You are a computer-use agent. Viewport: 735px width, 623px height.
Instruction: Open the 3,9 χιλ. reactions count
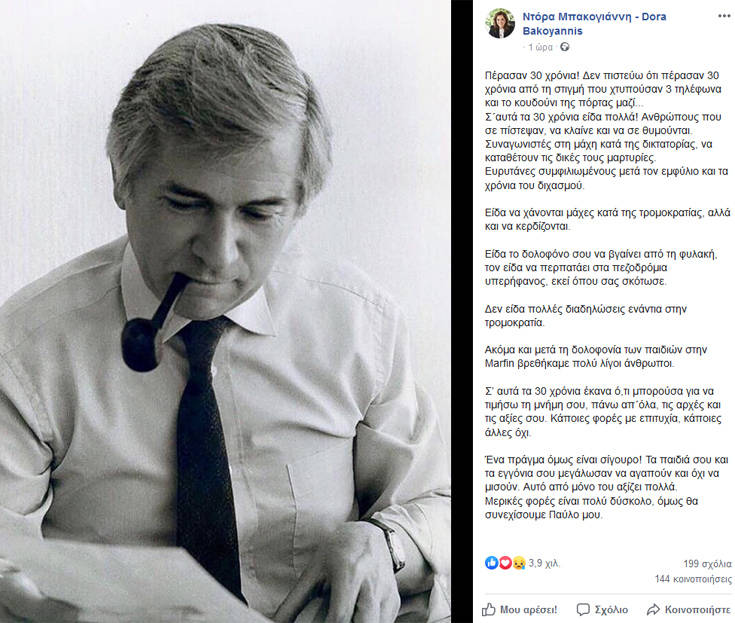coord(543,564)
